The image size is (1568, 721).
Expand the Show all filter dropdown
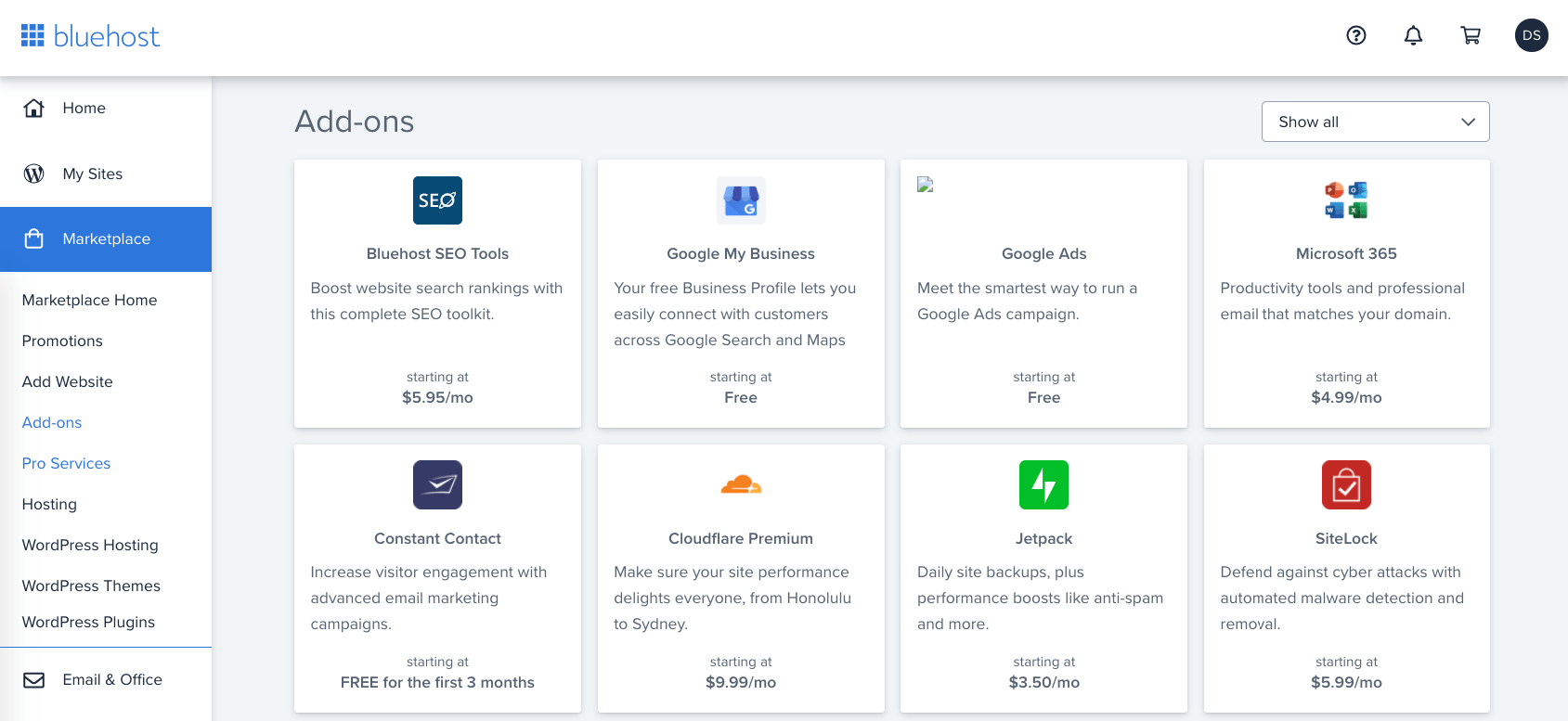[1375, 122]
